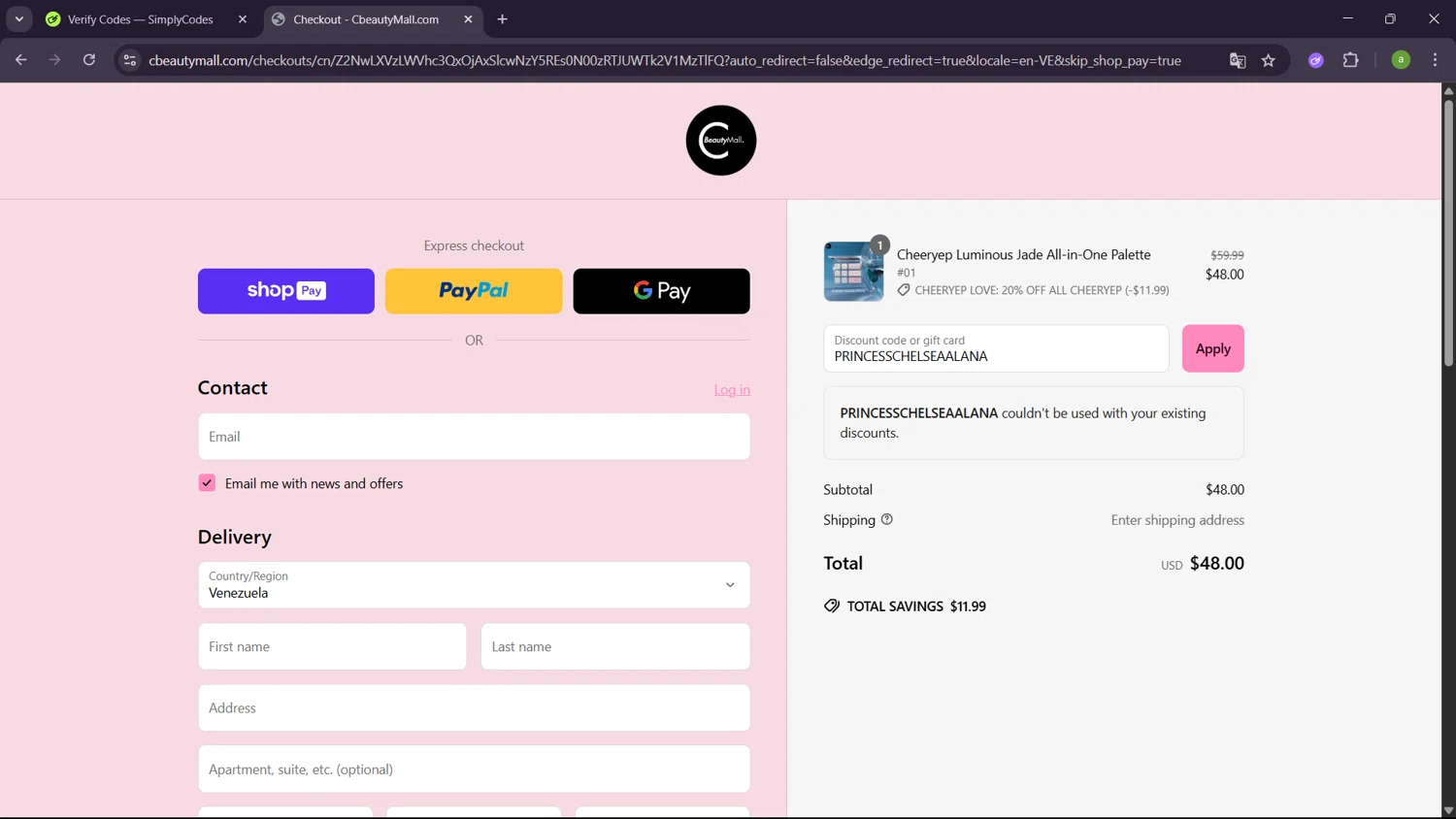Screen dimensions: 1456x819
Task: Pay with Shop Pay
Action: point(286,291)
